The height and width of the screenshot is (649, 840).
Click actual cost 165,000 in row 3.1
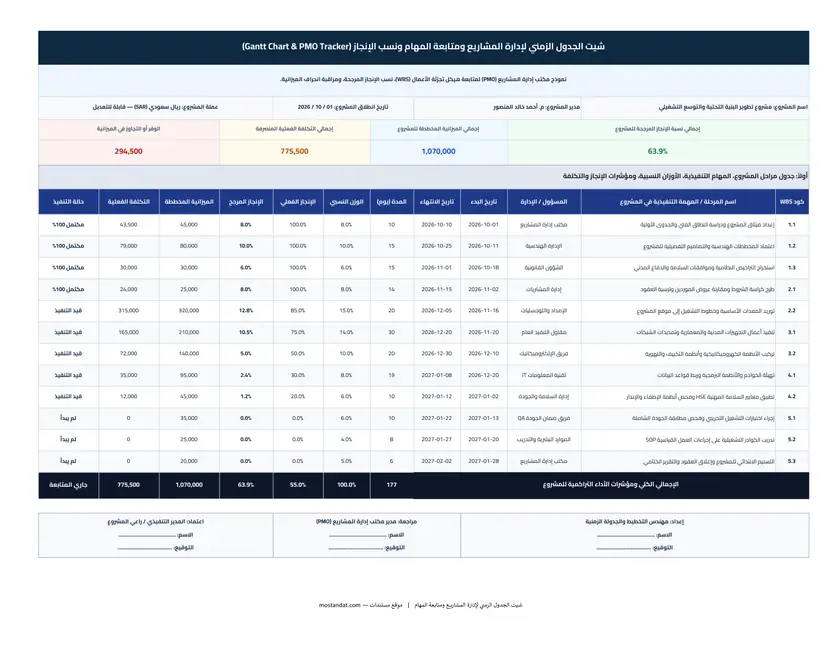tap(129, 332)
